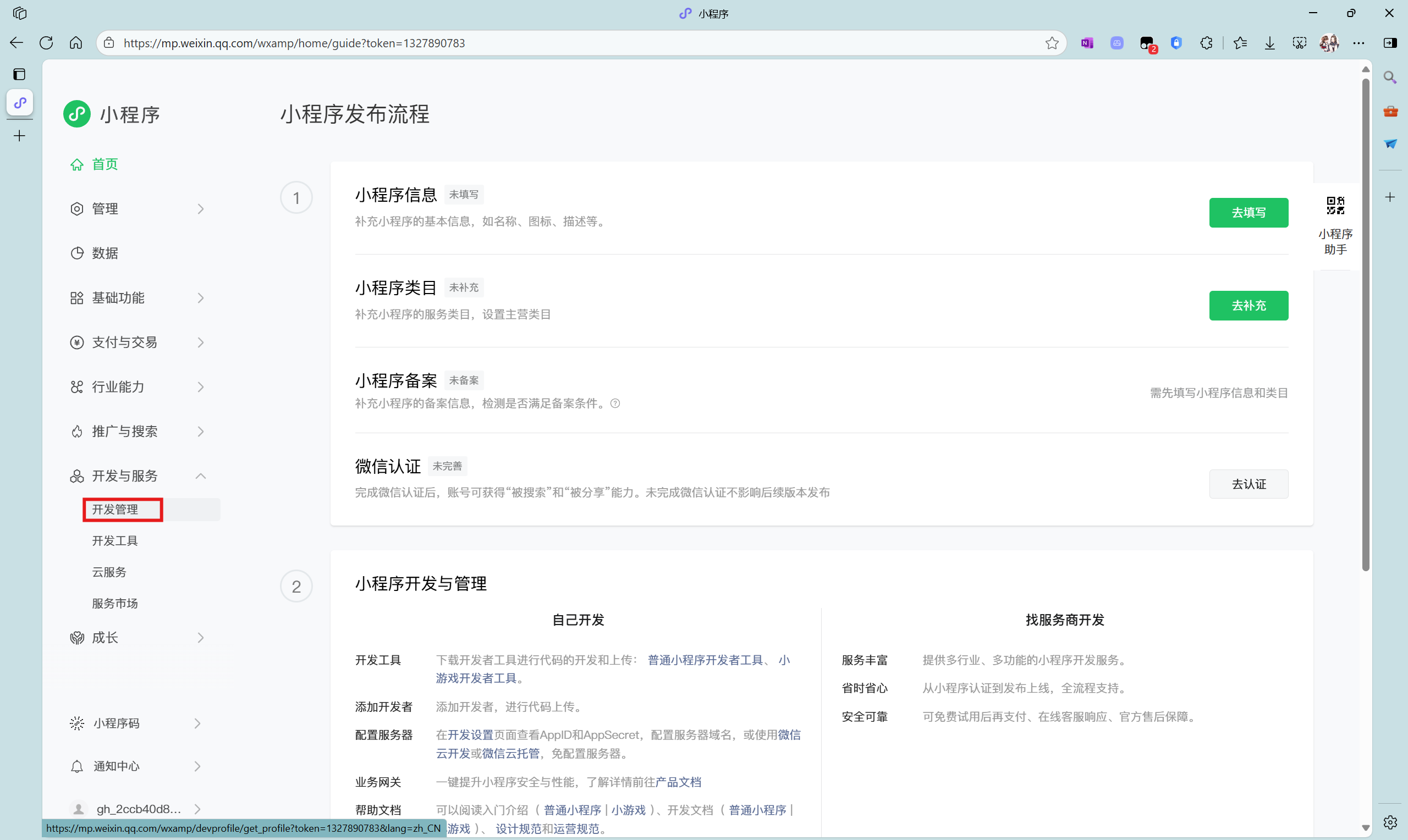Open the blue paper-plane sidebar icon
1408x840 pixels.
1390,144
